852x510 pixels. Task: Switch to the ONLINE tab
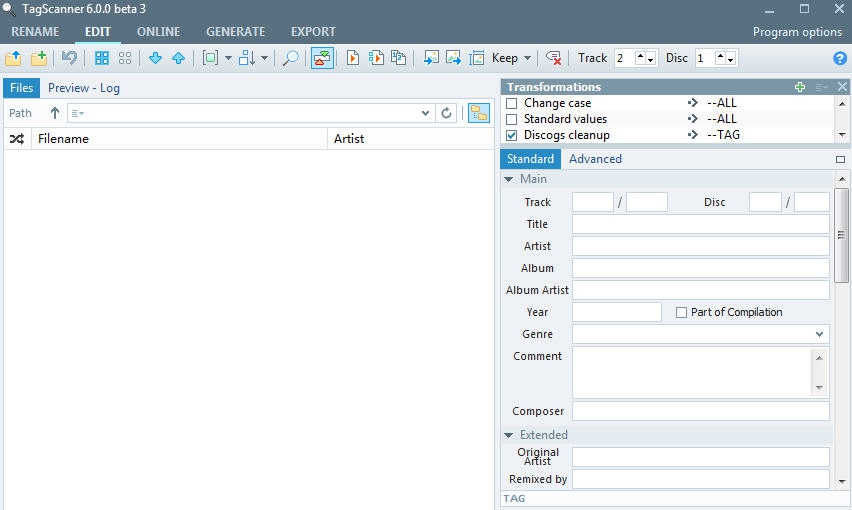coord(158,32)
